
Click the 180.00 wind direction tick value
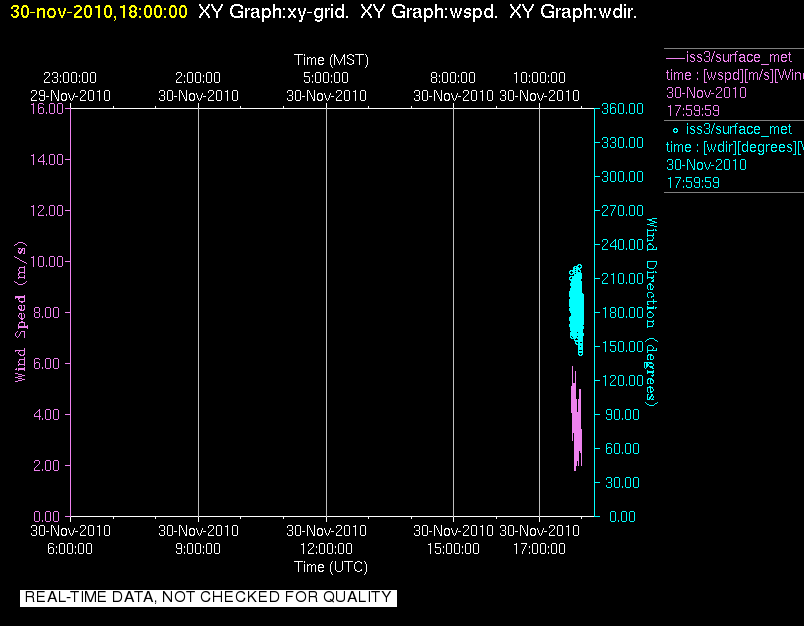(622, 313)
